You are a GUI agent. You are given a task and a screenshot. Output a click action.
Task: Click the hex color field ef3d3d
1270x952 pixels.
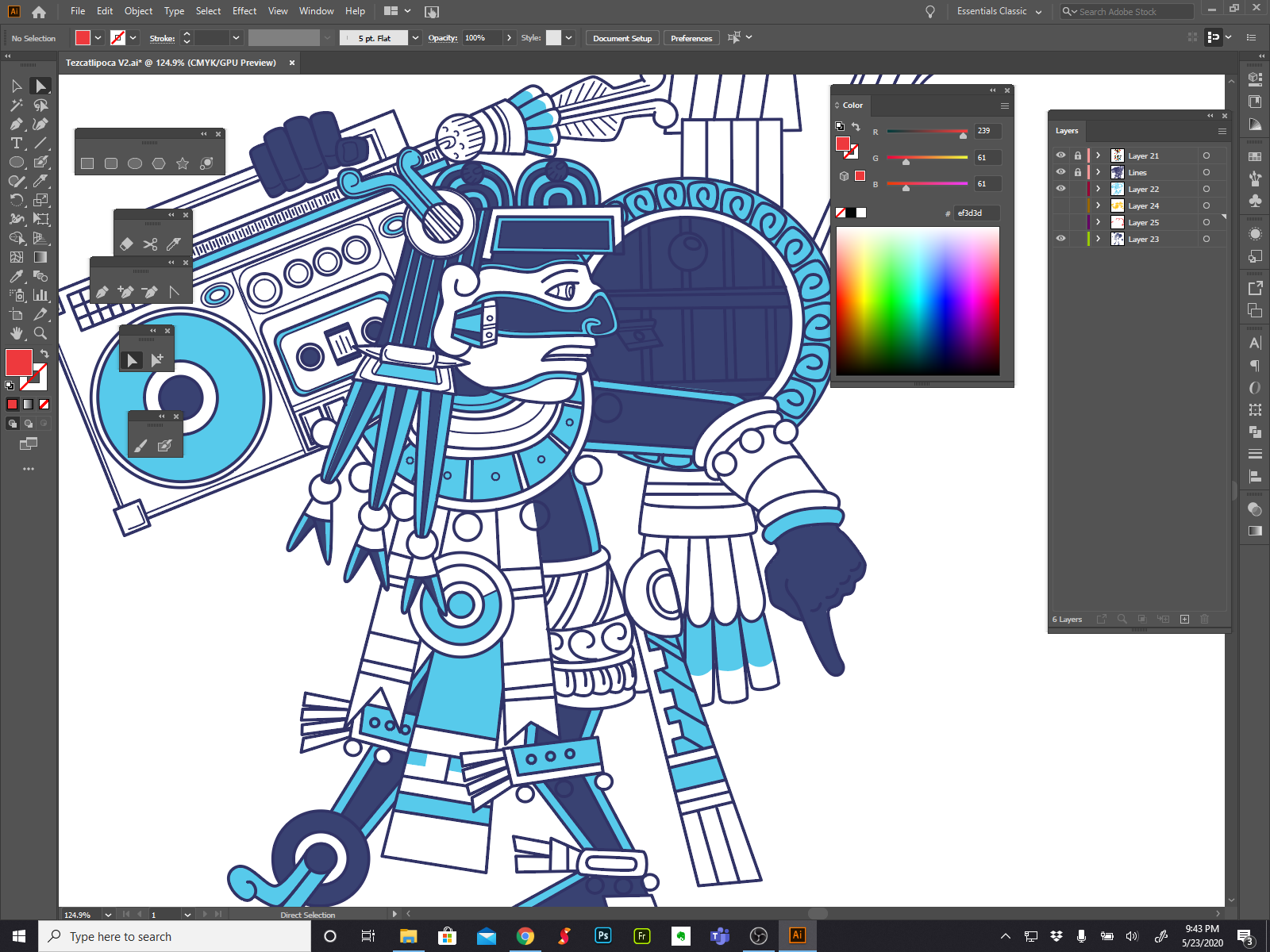pos(976,213)
